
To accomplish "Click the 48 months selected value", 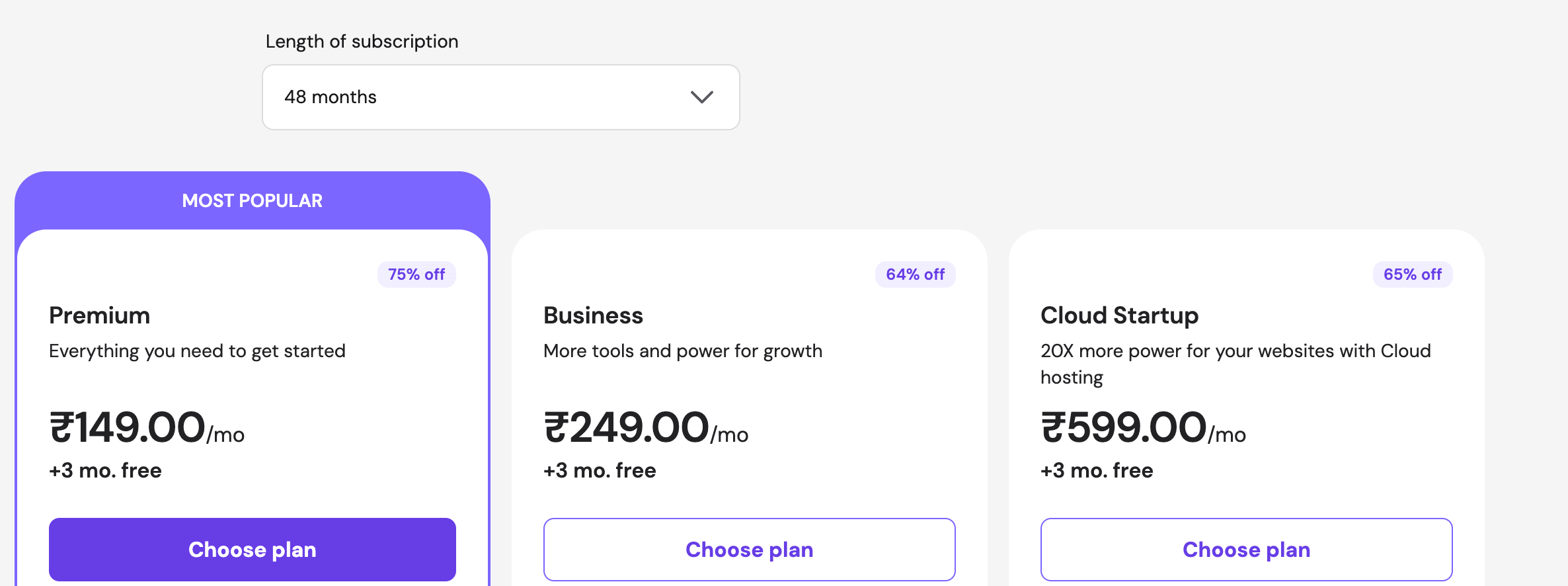I will [x=331, y=97].
